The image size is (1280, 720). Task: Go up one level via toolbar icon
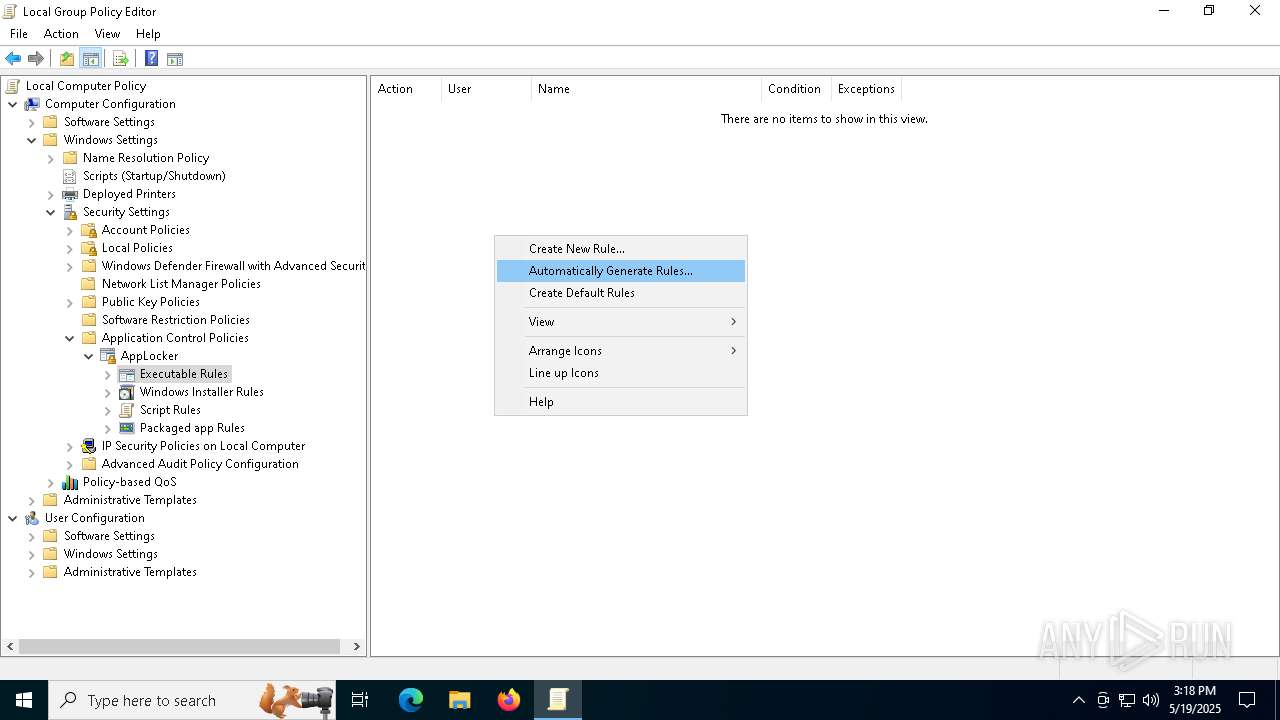[67, 59]
